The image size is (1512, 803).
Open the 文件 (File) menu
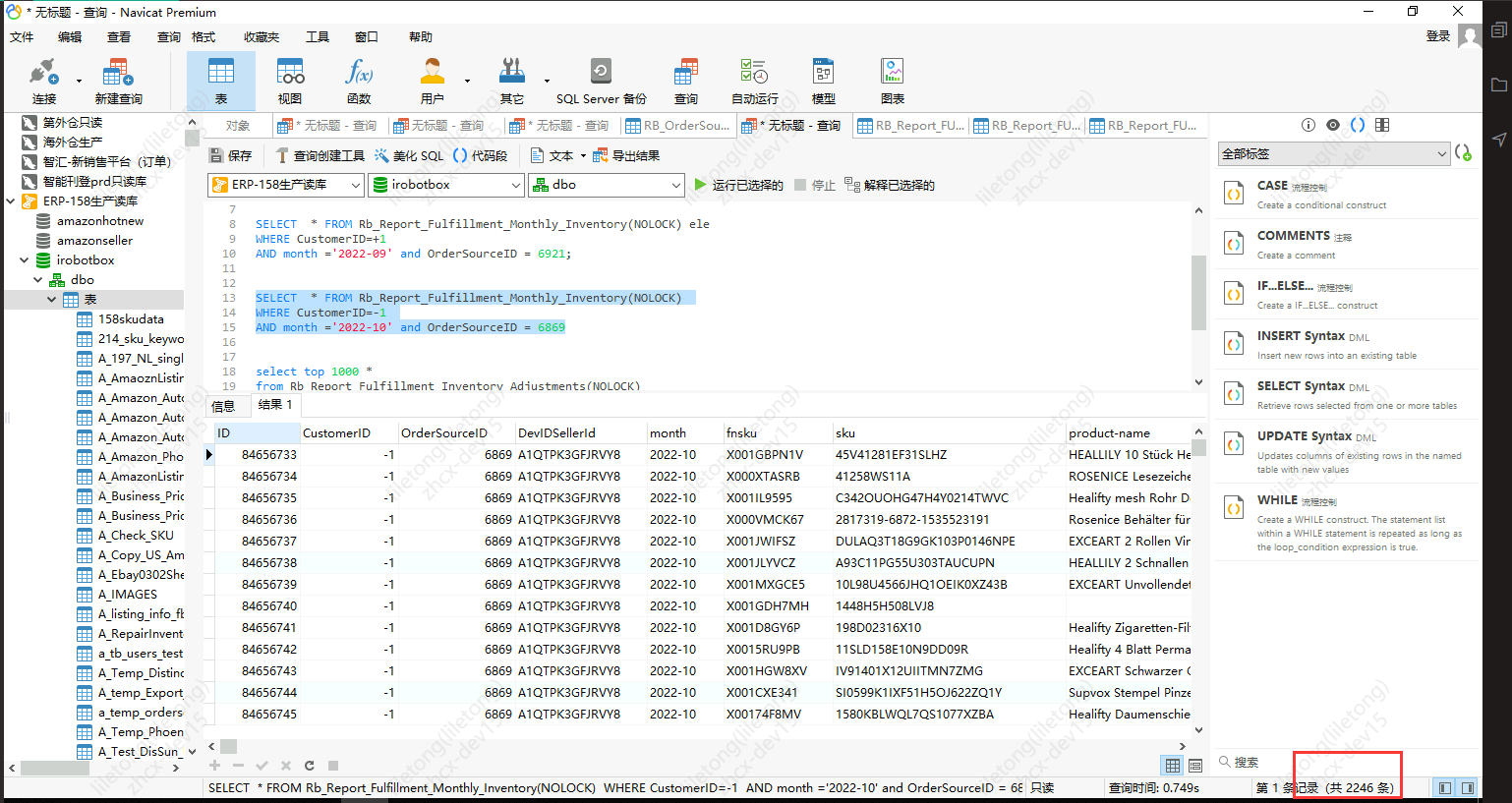22,37
